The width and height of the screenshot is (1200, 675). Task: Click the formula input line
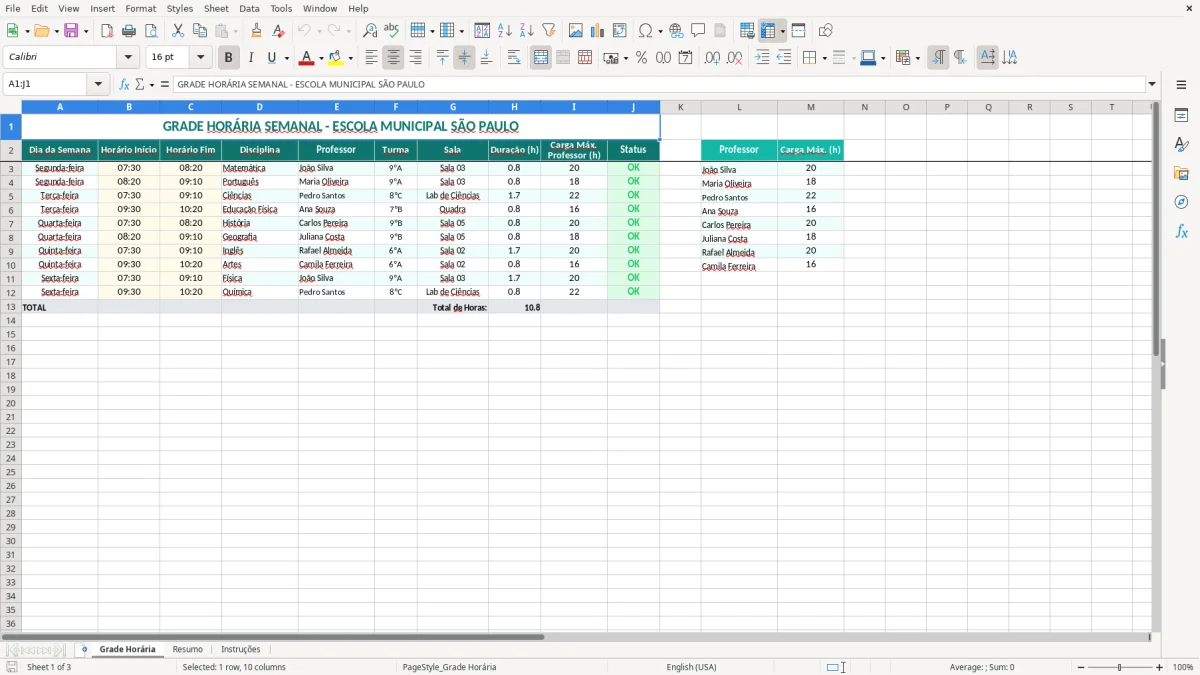pos(658,85)
